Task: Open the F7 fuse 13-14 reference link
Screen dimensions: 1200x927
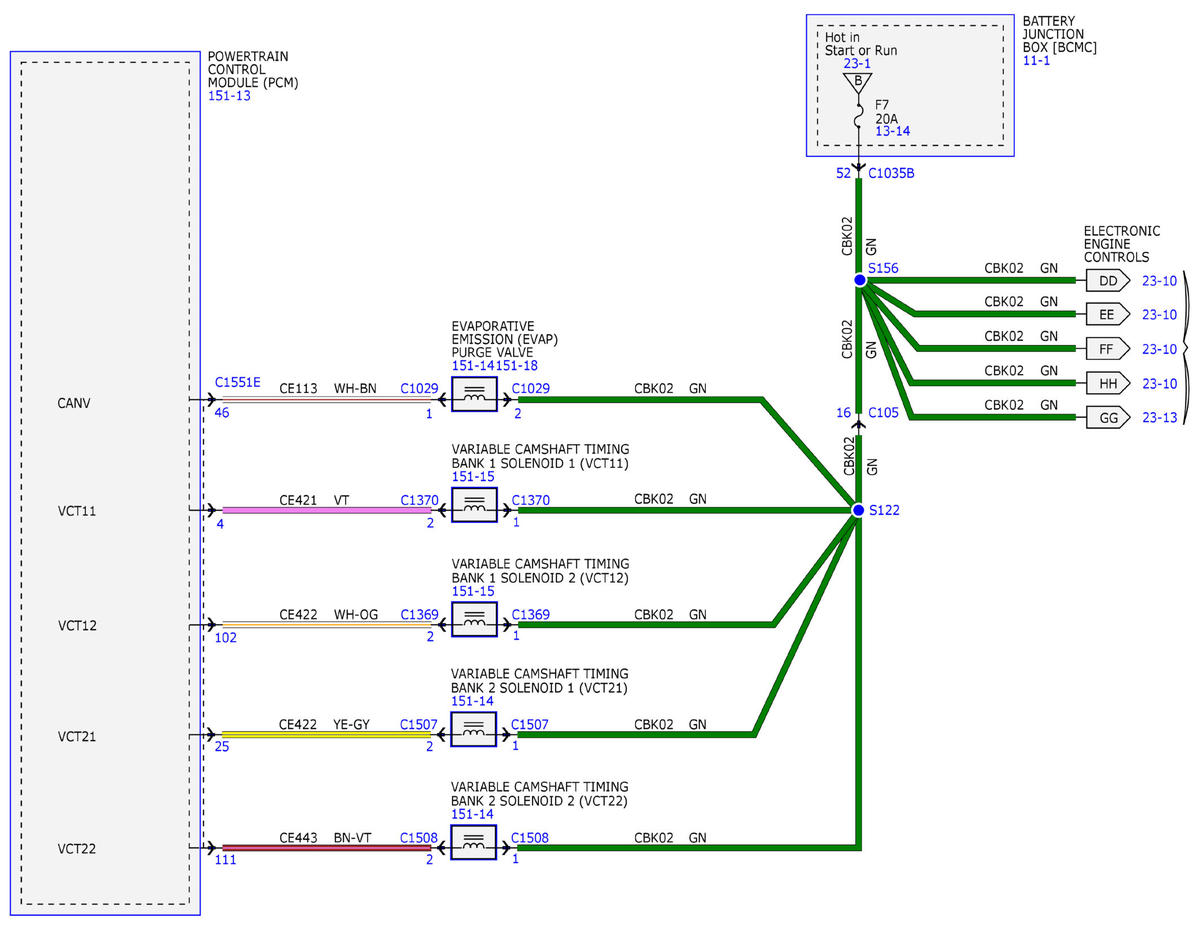Action: click(891, 131)
